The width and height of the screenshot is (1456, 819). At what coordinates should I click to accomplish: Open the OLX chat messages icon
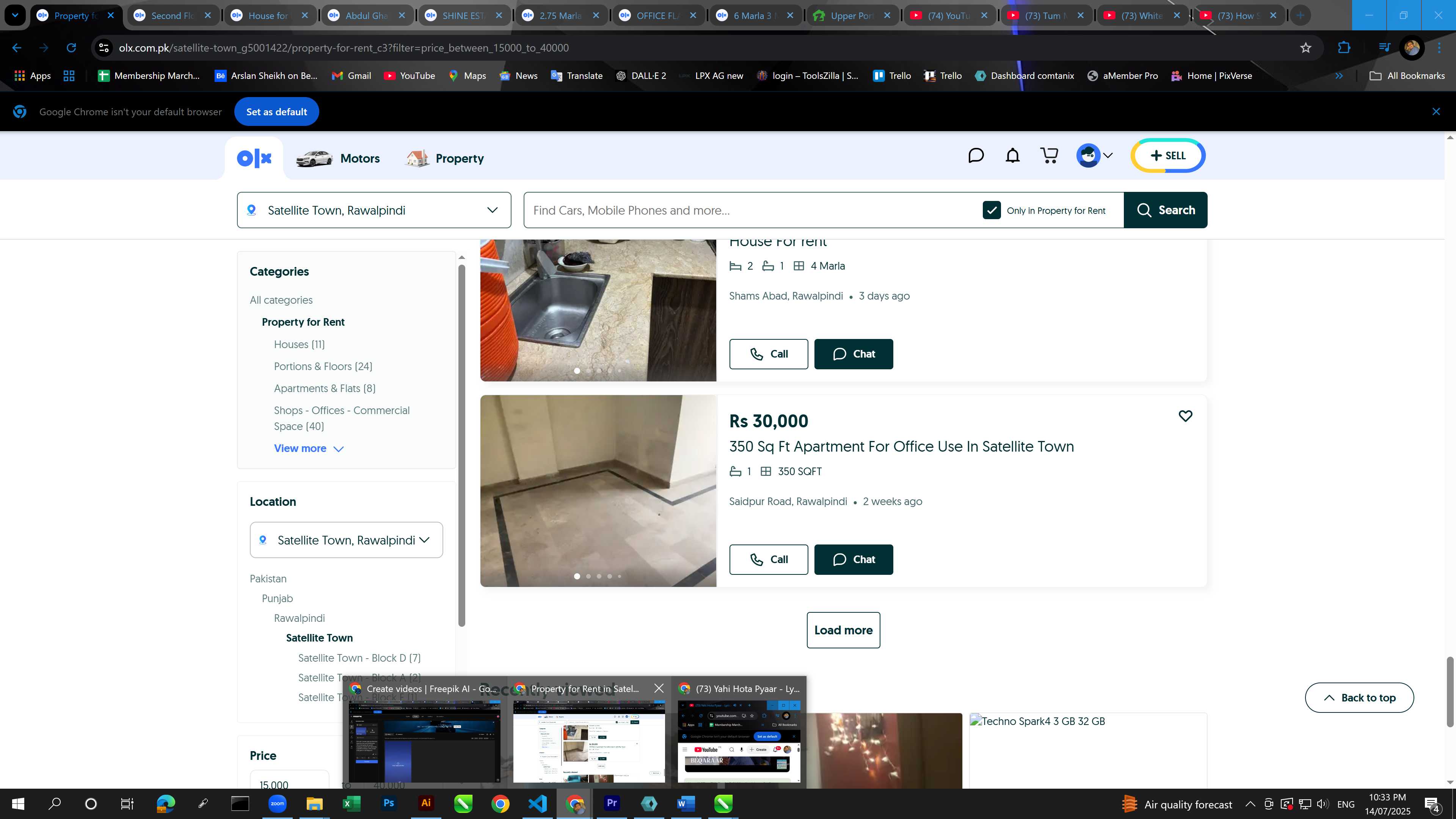[x=976, y=155]
